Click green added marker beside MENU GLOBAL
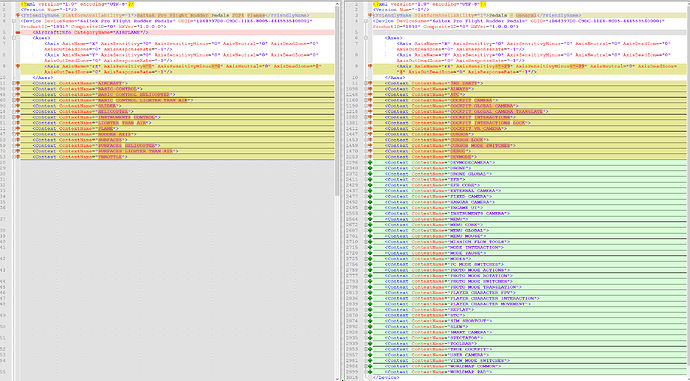This screenshot has width=690, height=381. [x=370, y=230]
